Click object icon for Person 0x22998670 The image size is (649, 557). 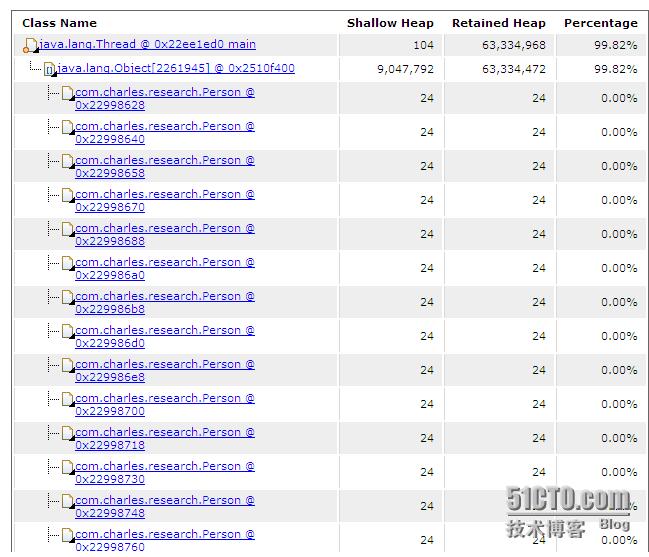[x=68, y=195]
